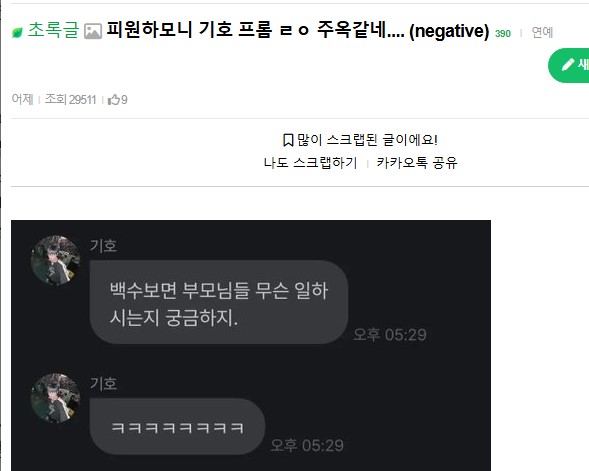Click the 많이 스크랩된 글이에요! notice text

[x=367, y=140]
